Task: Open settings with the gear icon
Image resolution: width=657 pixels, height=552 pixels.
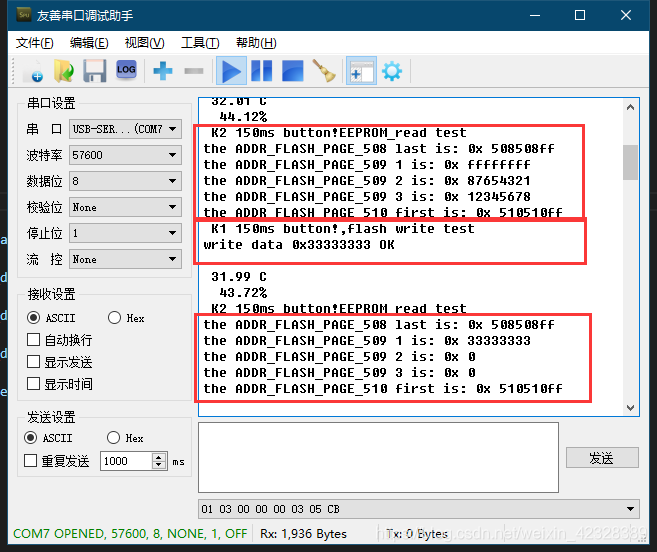Action: (x=392, y=71)
